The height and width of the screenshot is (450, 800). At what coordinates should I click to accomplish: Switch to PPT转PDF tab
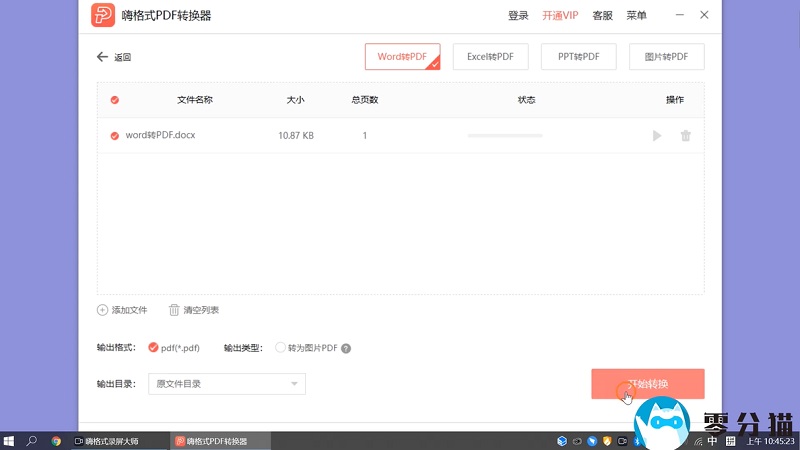click(x=579, y=57)
